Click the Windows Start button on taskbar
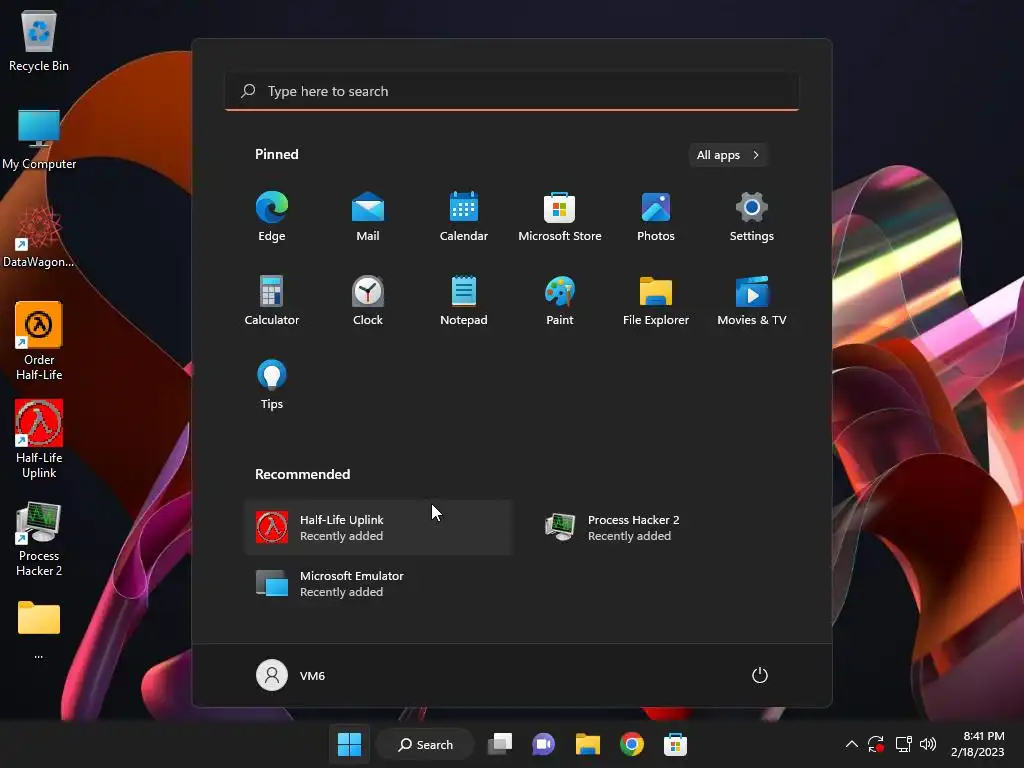The image size is (1024, 768). (x=349, y=744)
